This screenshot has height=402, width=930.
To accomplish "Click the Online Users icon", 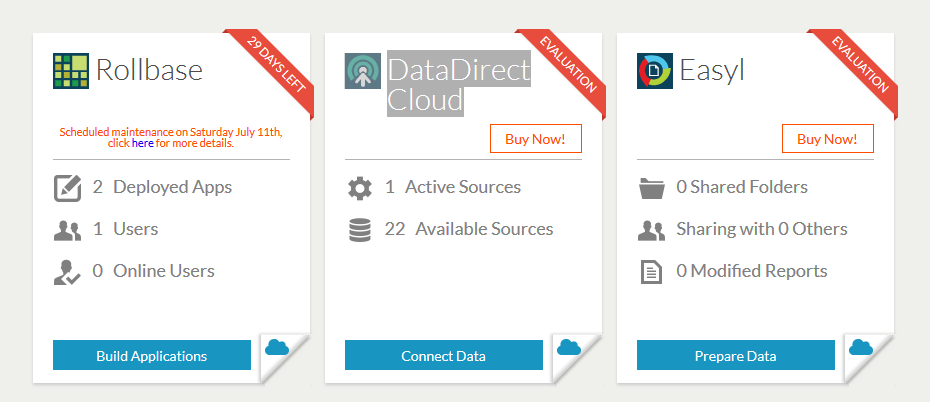I will (67, 271).
